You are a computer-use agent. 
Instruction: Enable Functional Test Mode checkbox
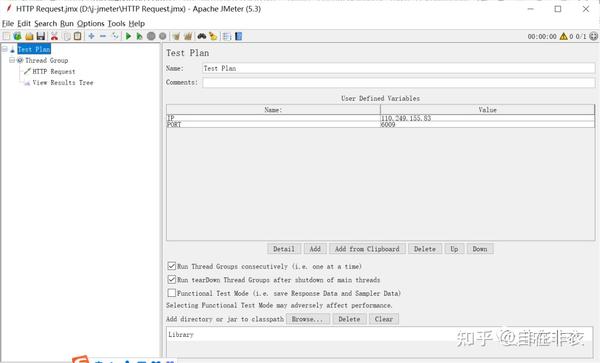pos(171,293)
